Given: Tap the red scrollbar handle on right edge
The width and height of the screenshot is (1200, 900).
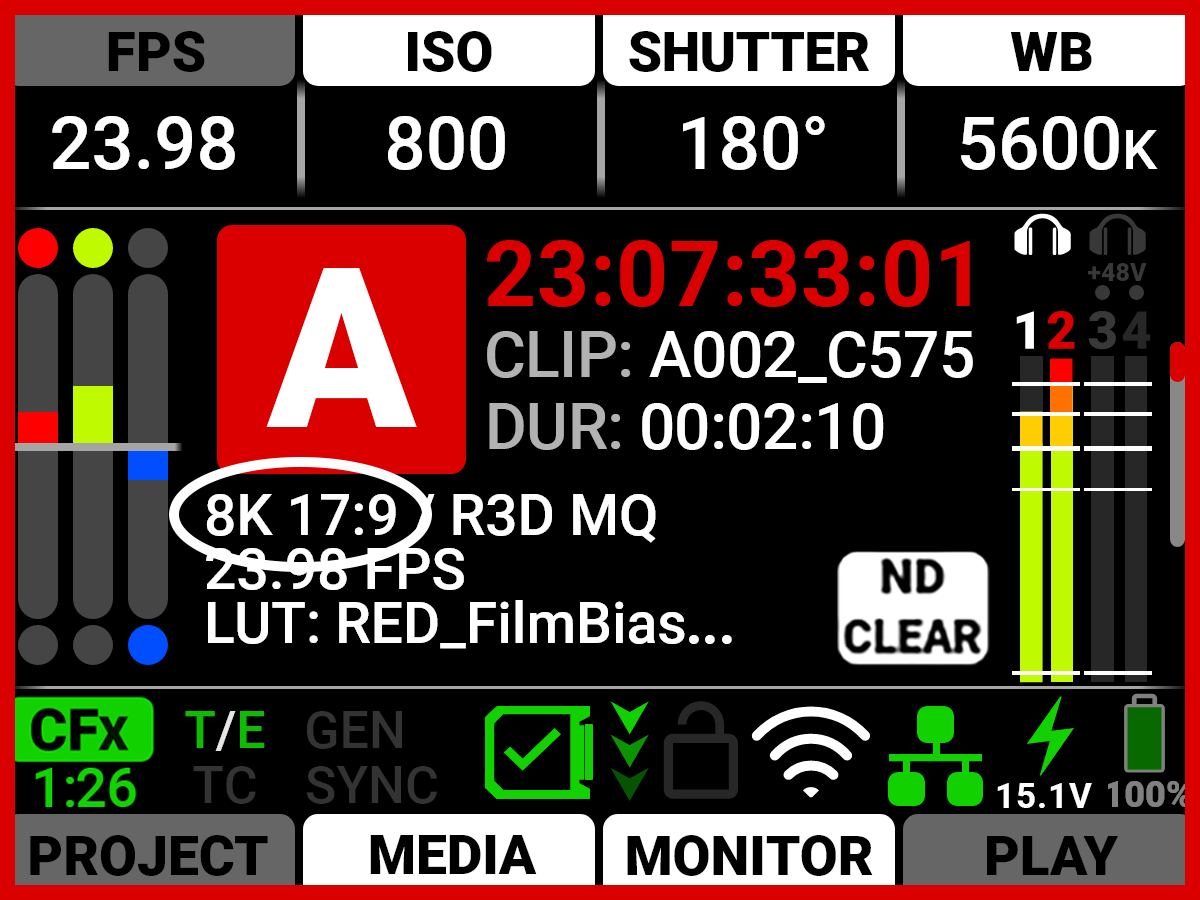Looking at the screenshot, I should [1177, 361].
